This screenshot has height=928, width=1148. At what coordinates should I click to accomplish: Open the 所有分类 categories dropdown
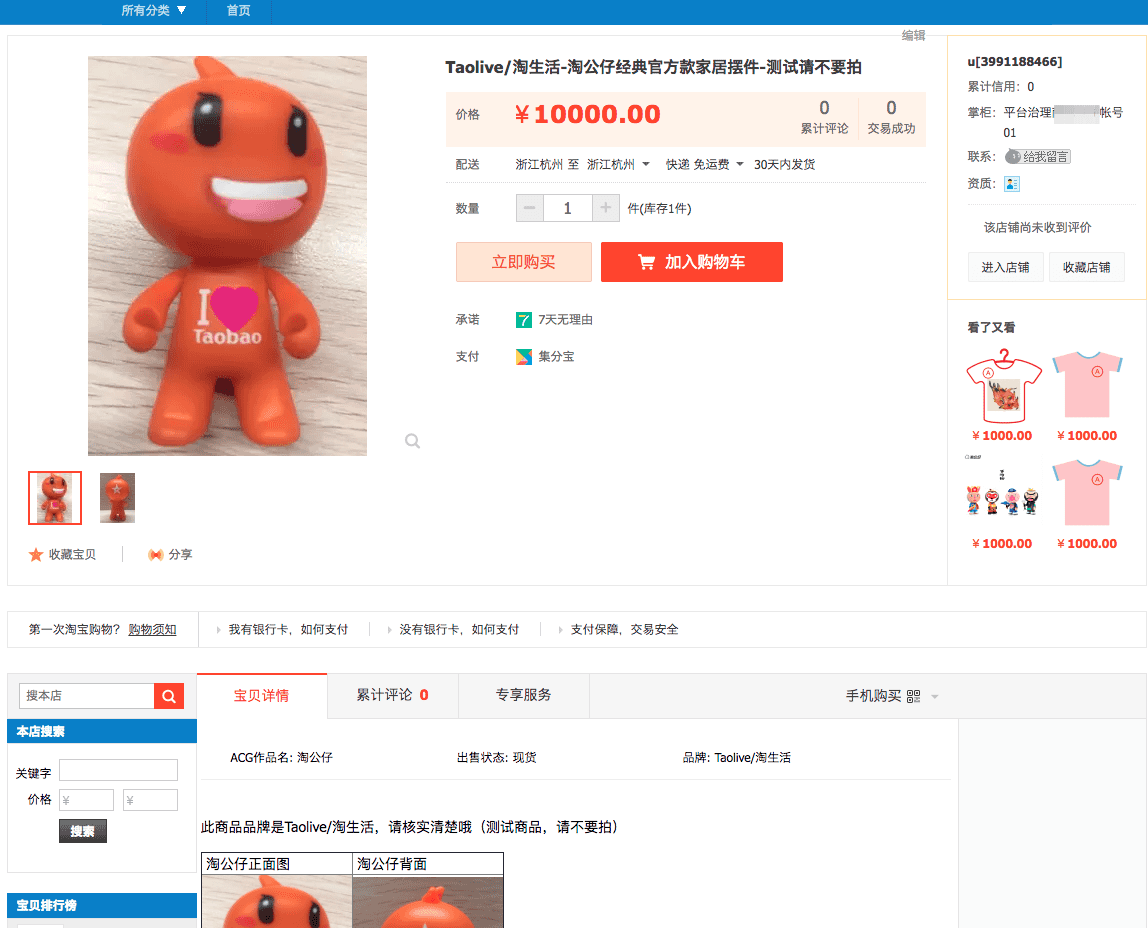[x=154, y=10]
